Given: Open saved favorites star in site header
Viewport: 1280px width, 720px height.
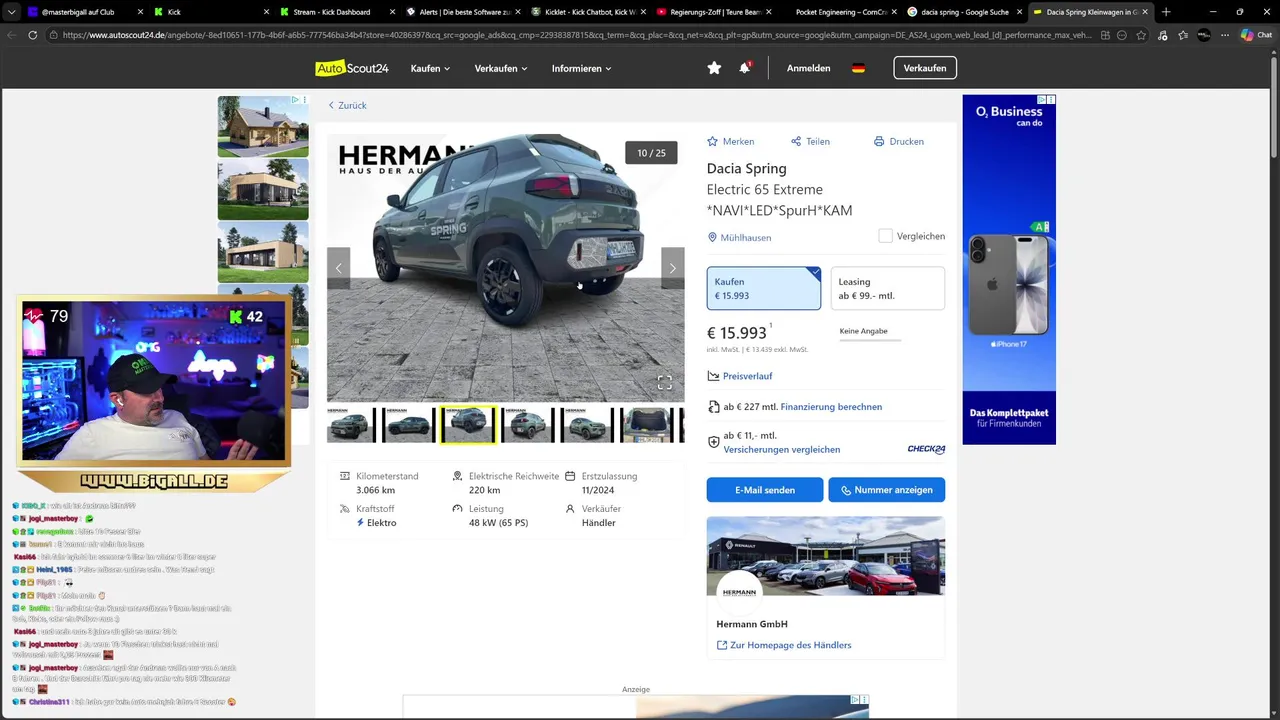Looking at the screenshot, I should coord(714,68).
